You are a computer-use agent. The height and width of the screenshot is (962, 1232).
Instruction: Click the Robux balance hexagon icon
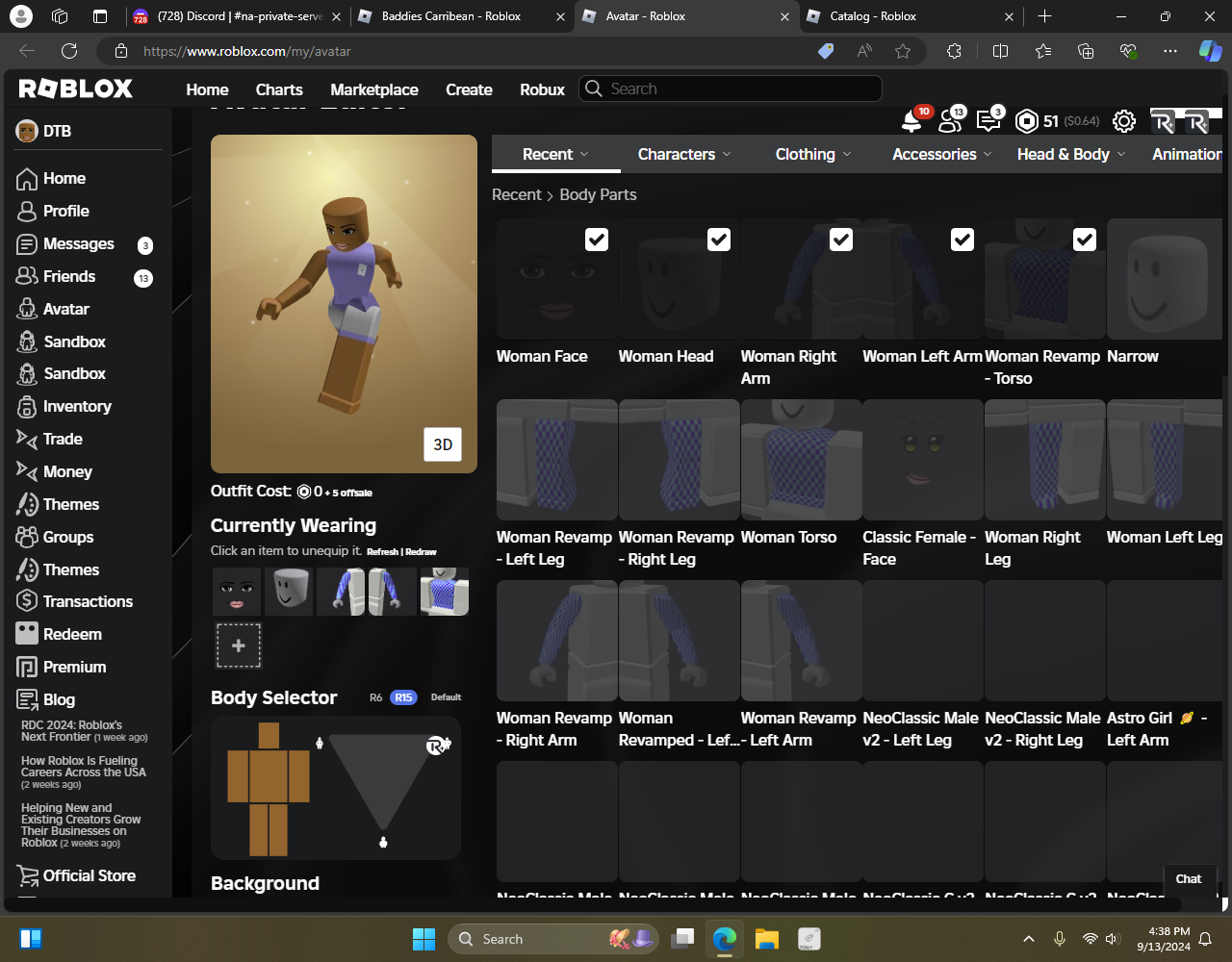tap(1027, 121)
